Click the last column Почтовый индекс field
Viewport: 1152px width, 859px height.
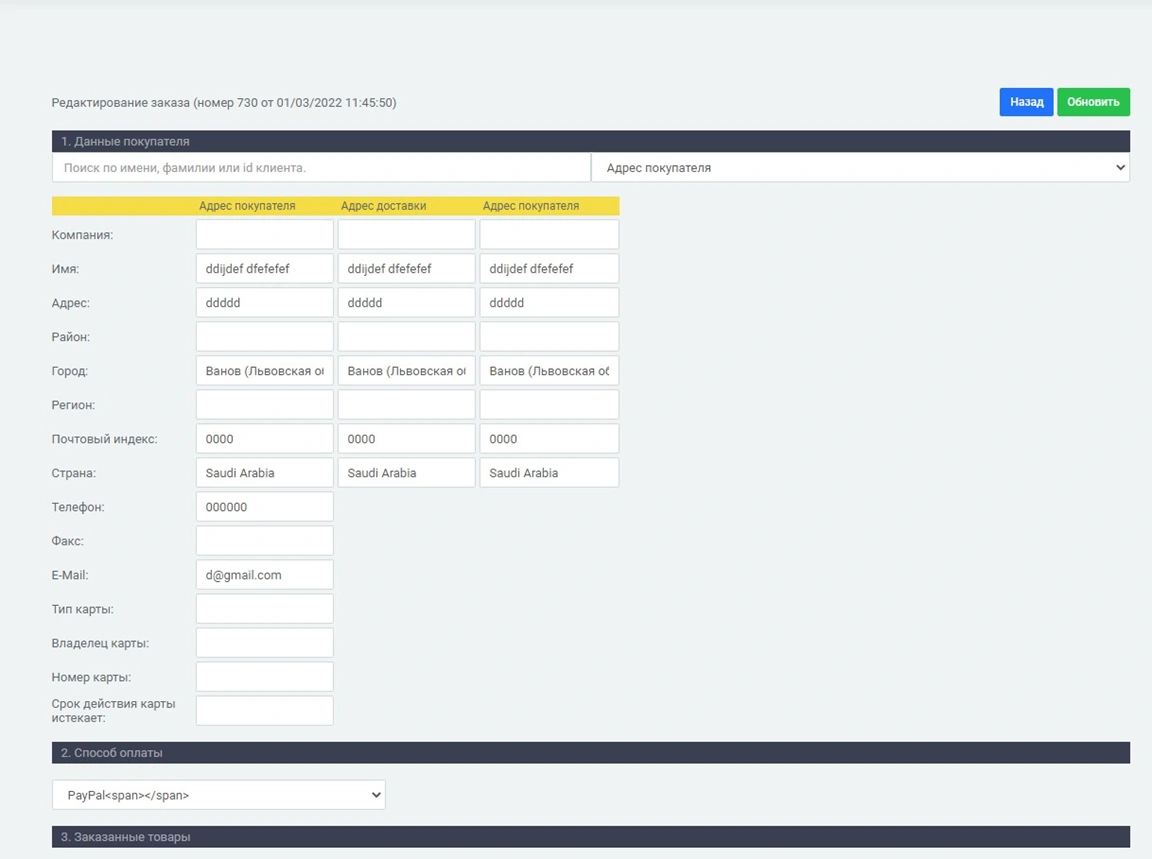pyautogui.click(x=549, y=439)
